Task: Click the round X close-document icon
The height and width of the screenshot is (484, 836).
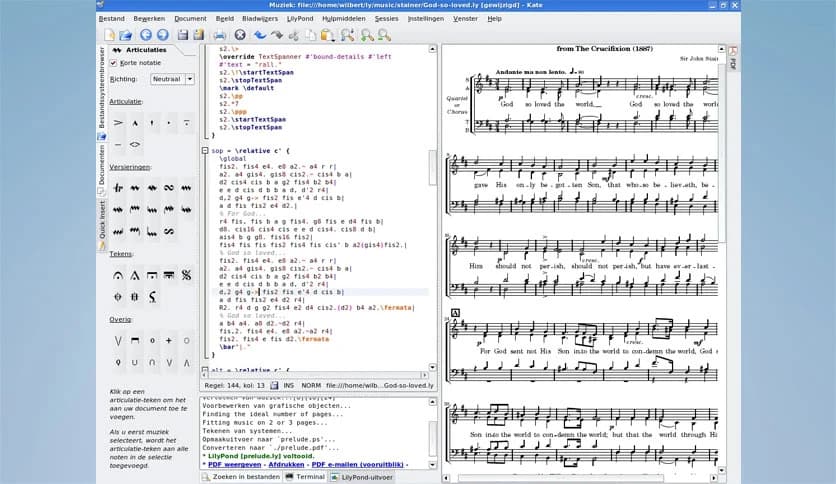Action: (x=240, y=35)
